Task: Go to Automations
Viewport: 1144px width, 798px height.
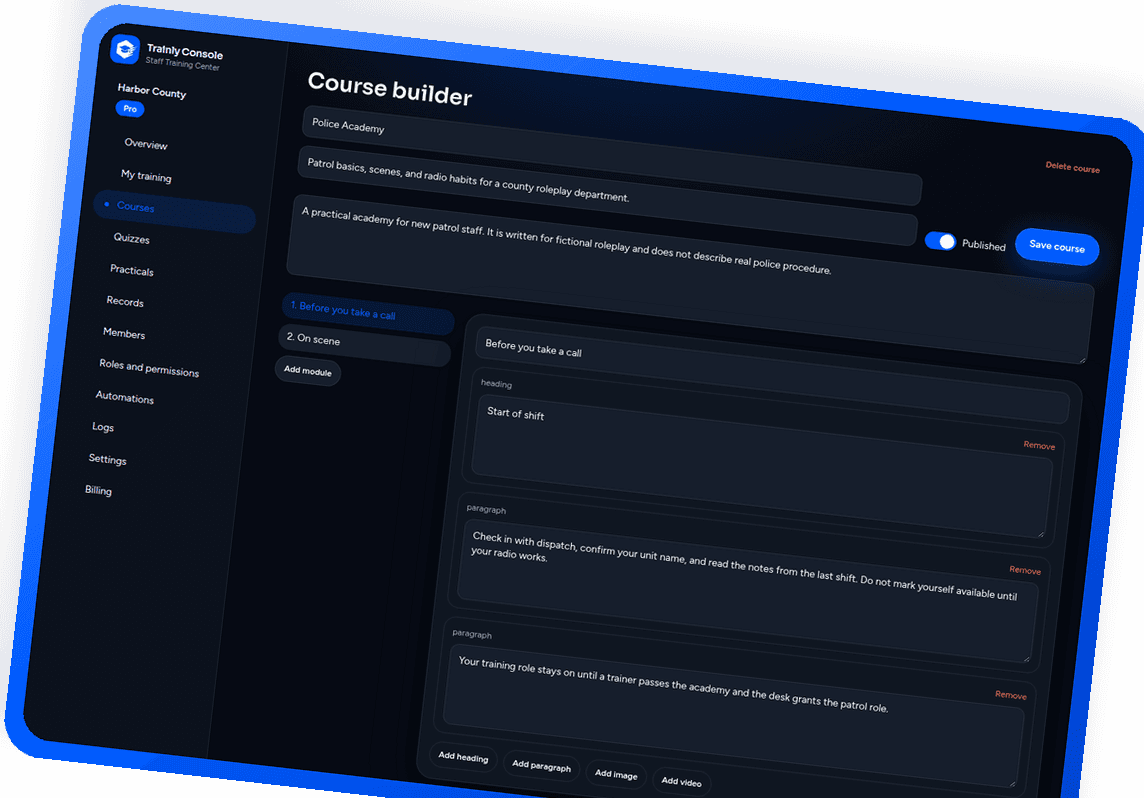Action: [125, 398]
